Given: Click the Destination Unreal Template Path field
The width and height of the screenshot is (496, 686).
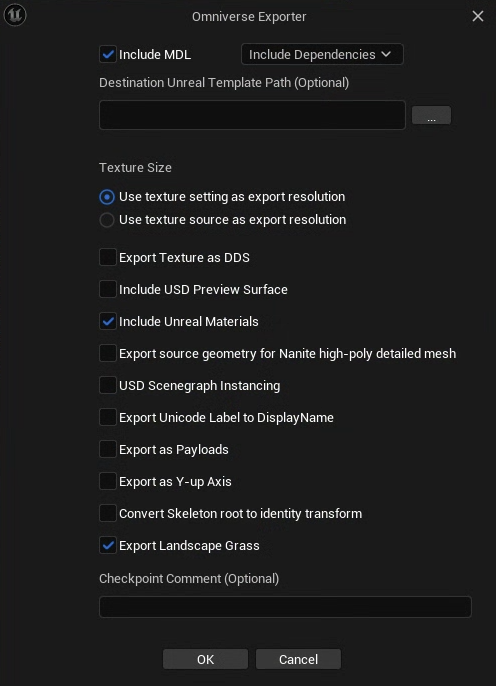Looking at the screenshot, I should [x=252, y=115].
